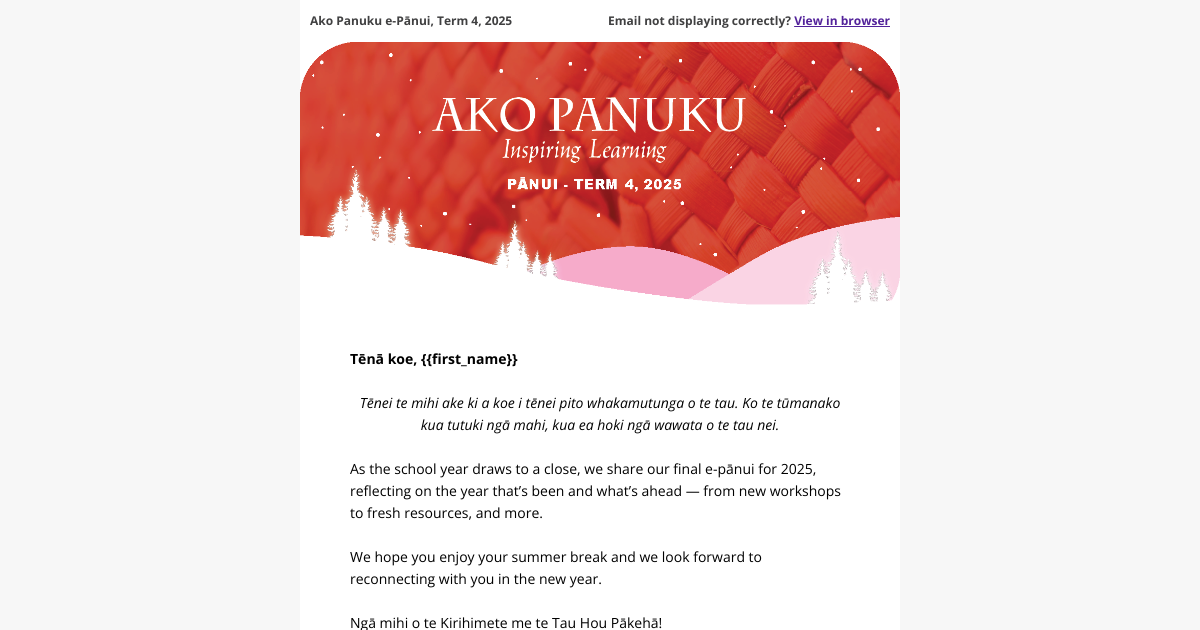The height and width of the screenshot is (630, 1200).
Task: Click the AKO PANUKU banner title
Action: click(589, 116)
